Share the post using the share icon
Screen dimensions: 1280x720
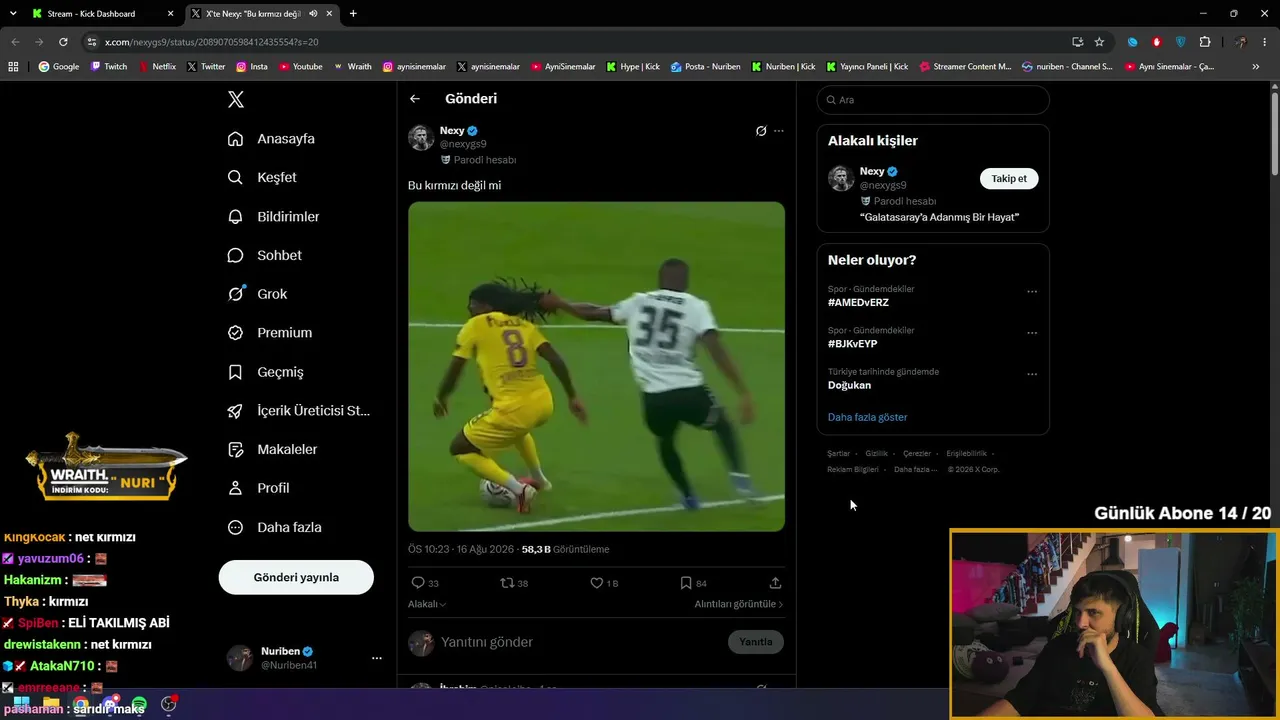point(775,583)
